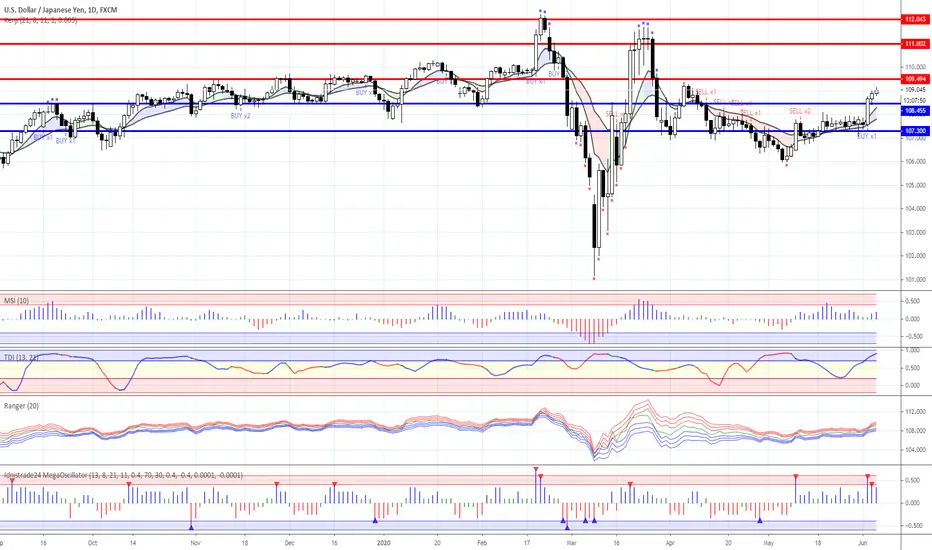Screen dimensions: 932x550
Task: Click the red 112.043 price label
Action: (x=915, y=20)
